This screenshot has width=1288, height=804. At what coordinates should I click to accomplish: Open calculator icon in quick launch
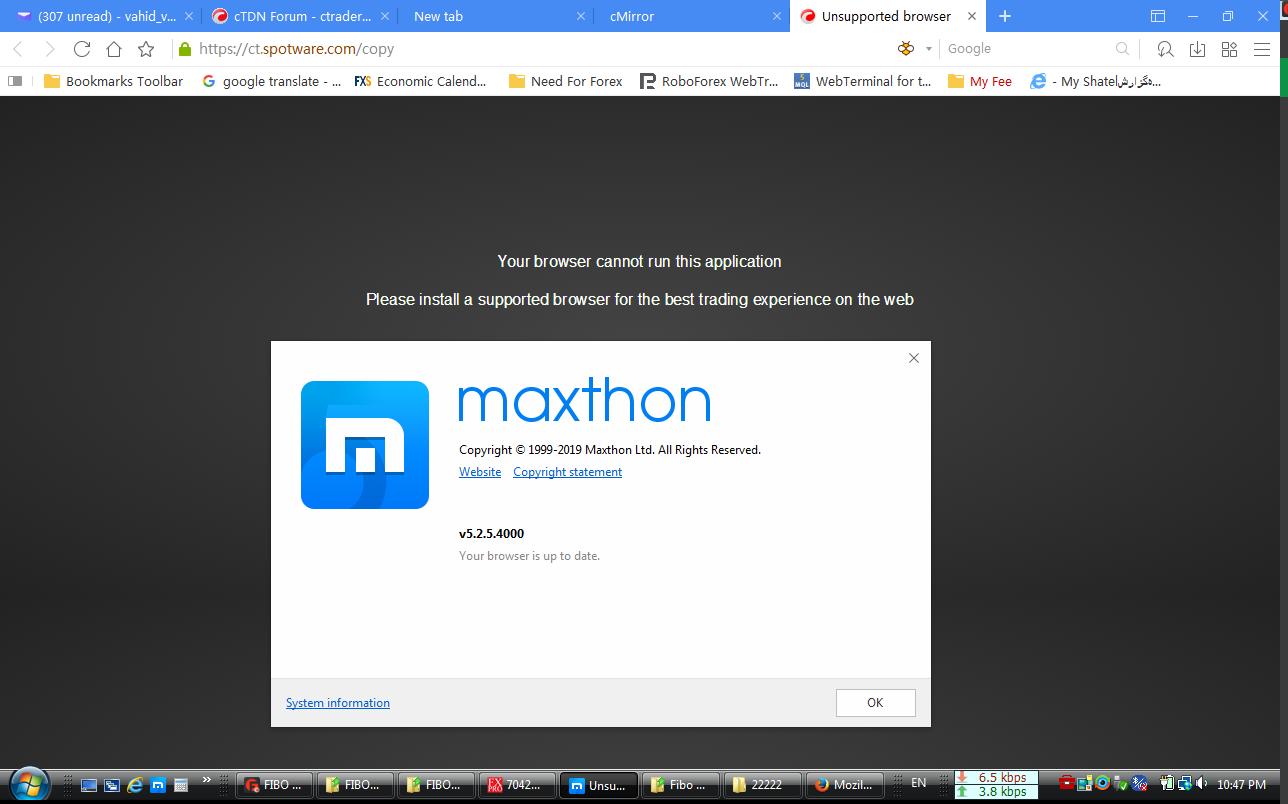(x=180, y=786)
